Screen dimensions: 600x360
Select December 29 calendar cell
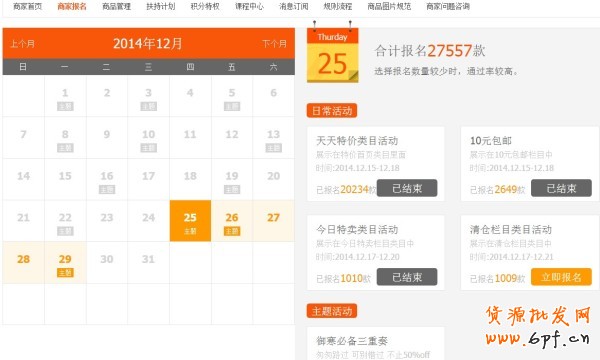point(65,262)
